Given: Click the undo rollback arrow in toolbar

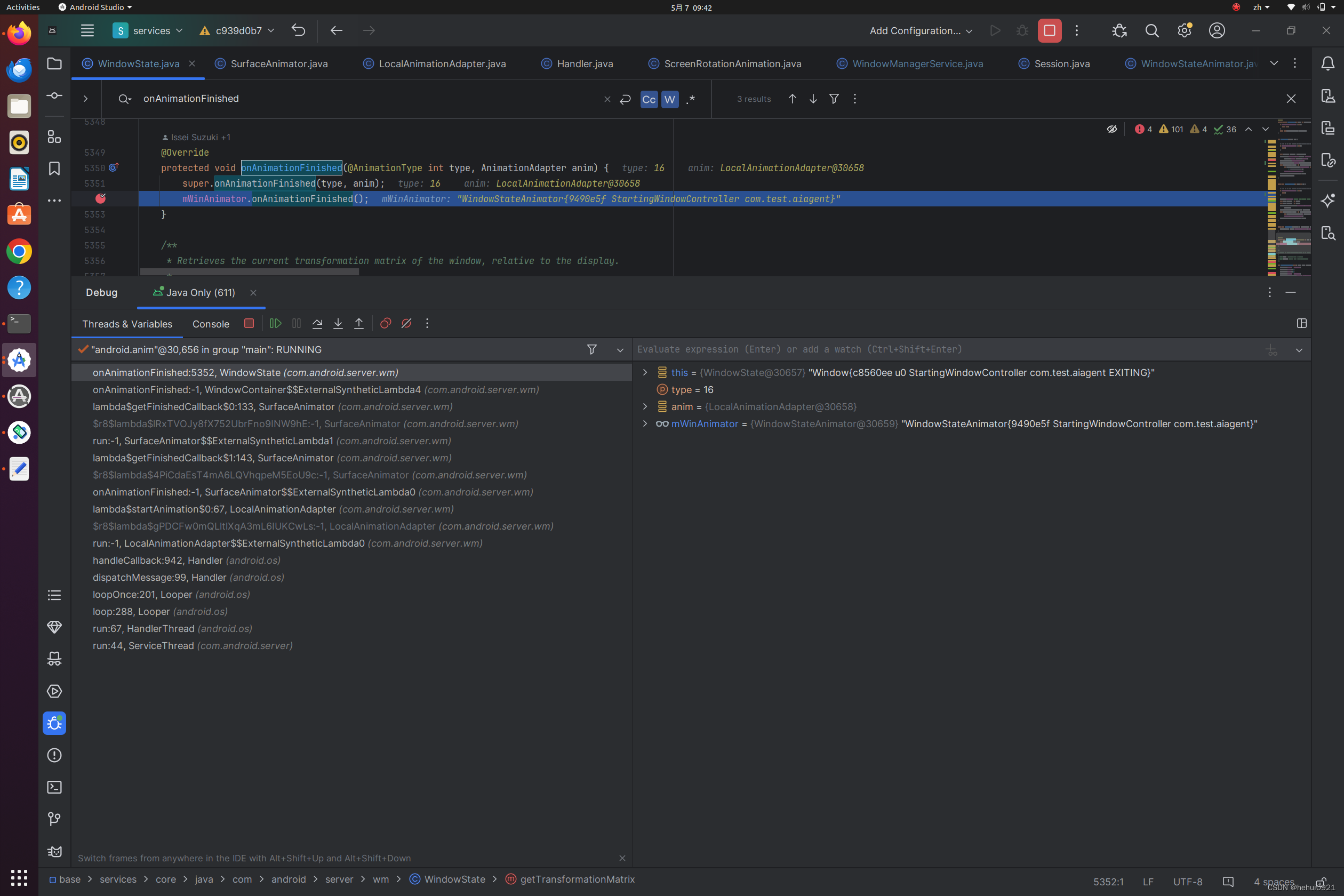Looking at the screenshot, I should tap(298, 30).
